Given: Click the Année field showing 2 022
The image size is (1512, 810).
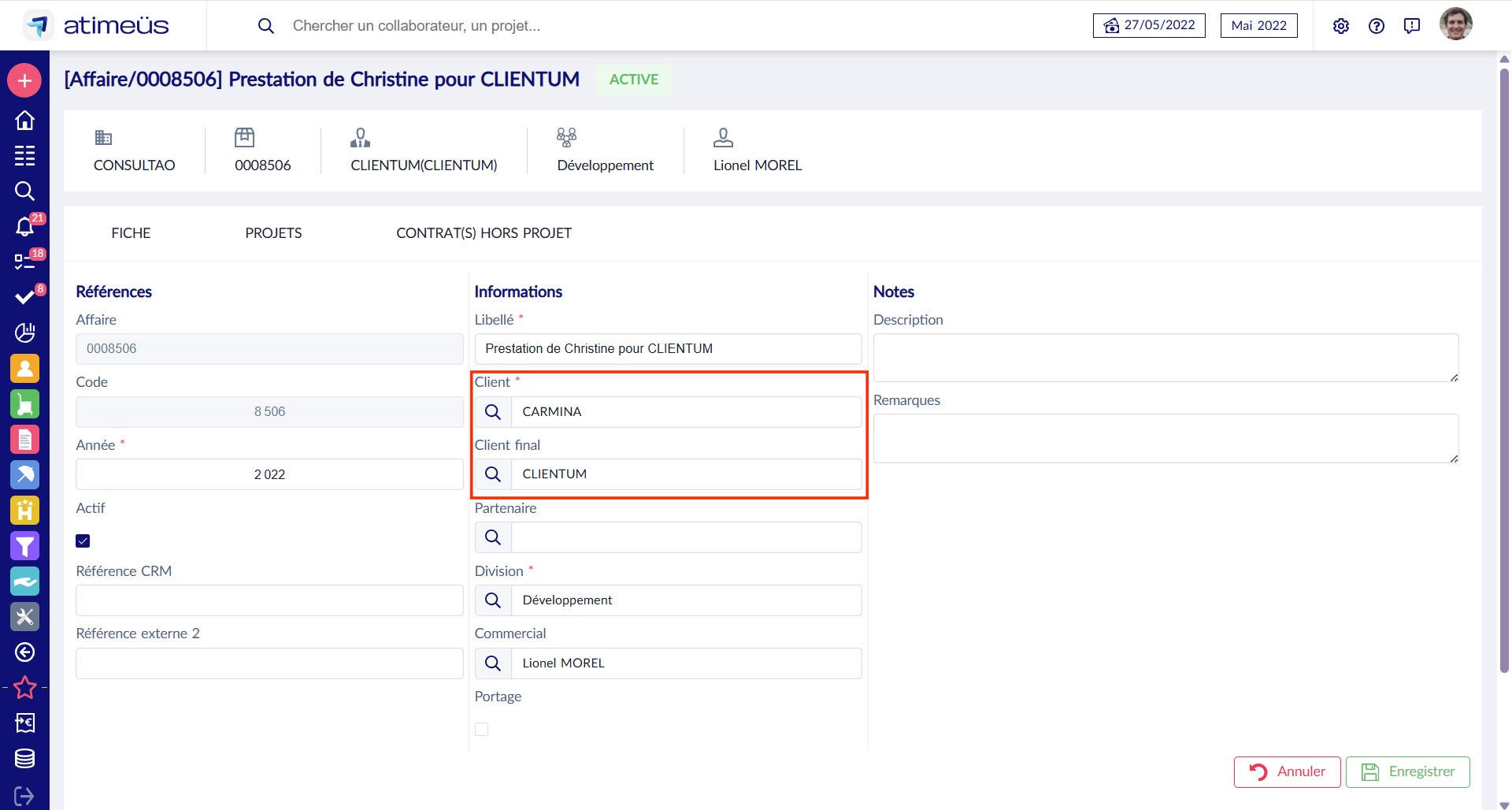Looking at the screenshot, I should (x=269, y=474).
